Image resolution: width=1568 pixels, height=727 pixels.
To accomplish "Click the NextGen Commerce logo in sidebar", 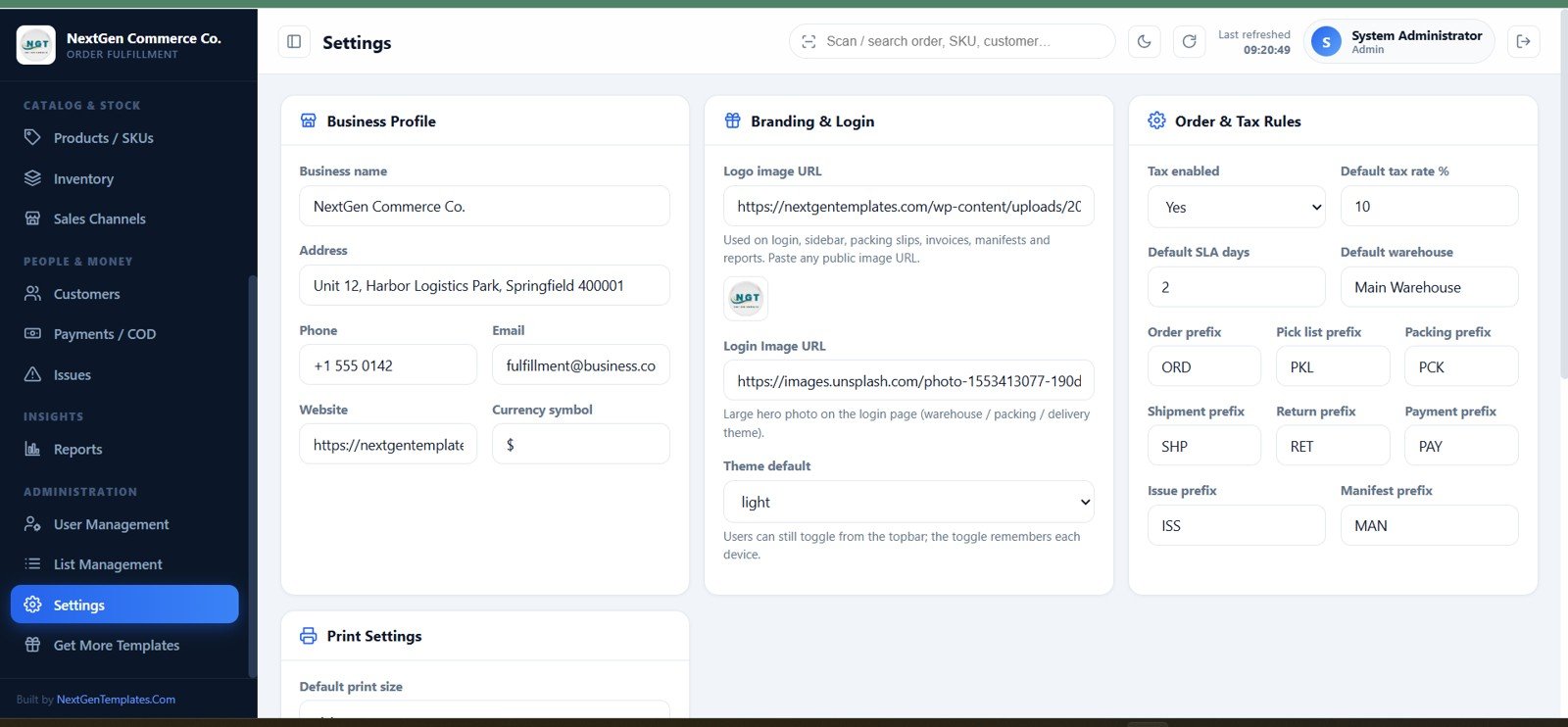I will pos(36,45).
